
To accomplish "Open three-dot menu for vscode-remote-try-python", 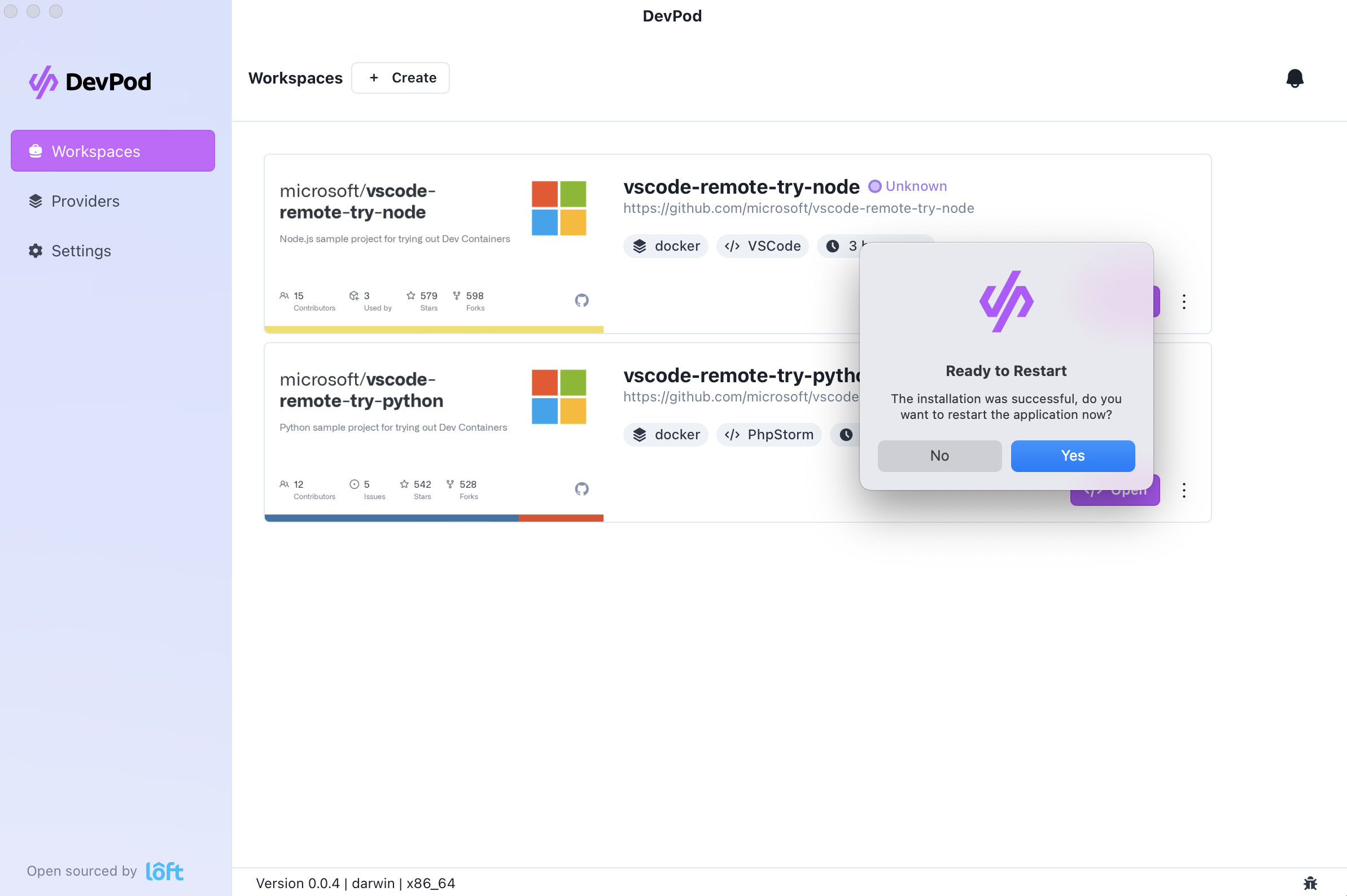I will pyautogui.click(x=1184, y=490).
